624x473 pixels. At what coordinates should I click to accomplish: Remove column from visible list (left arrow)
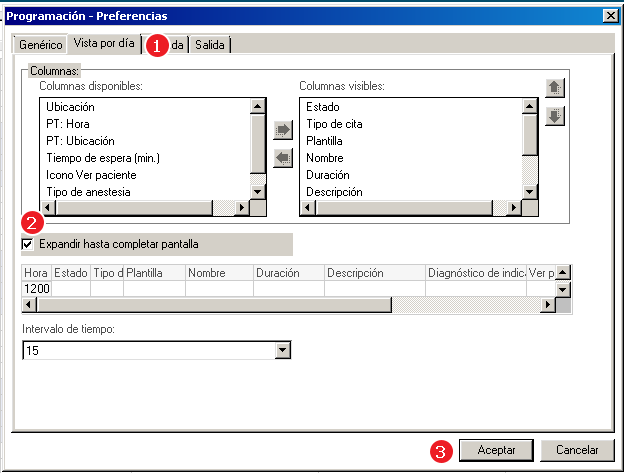click(282, 158)
